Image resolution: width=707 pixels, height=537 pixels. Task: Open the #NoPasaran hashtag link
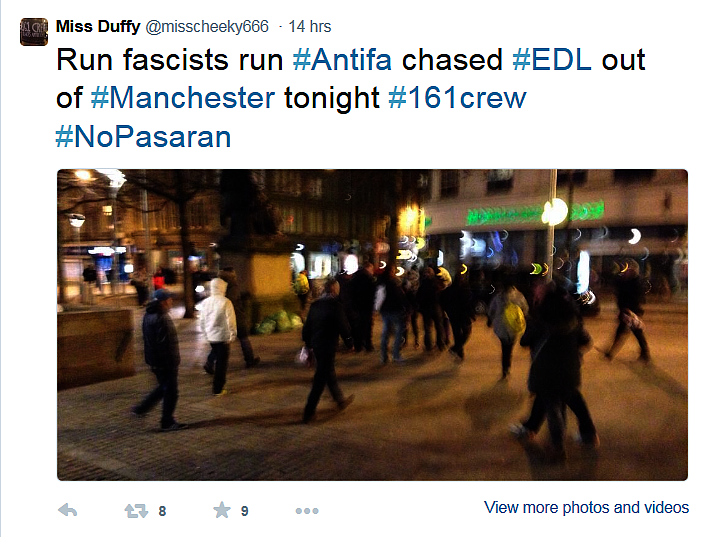143,137
